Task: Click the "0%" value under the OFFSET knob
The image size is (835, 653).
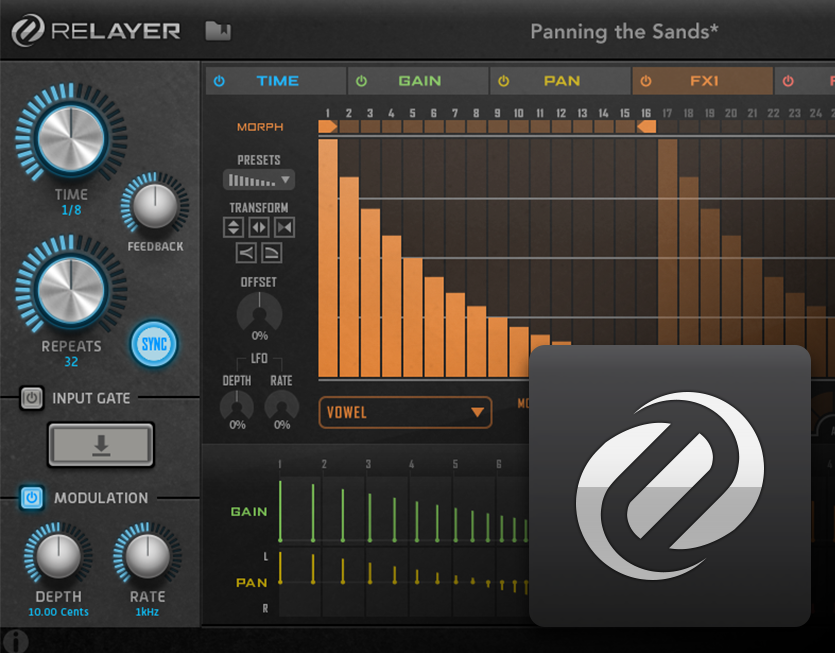Action: pos(259,336)
